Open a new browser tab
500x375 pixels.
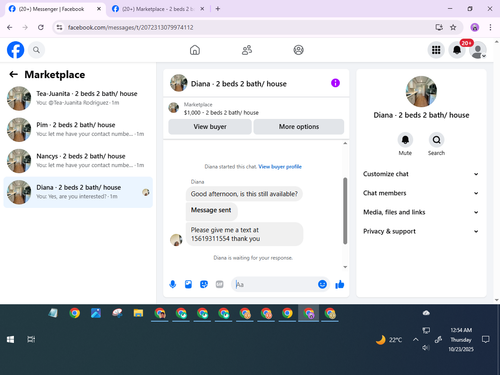pos(218,9)
